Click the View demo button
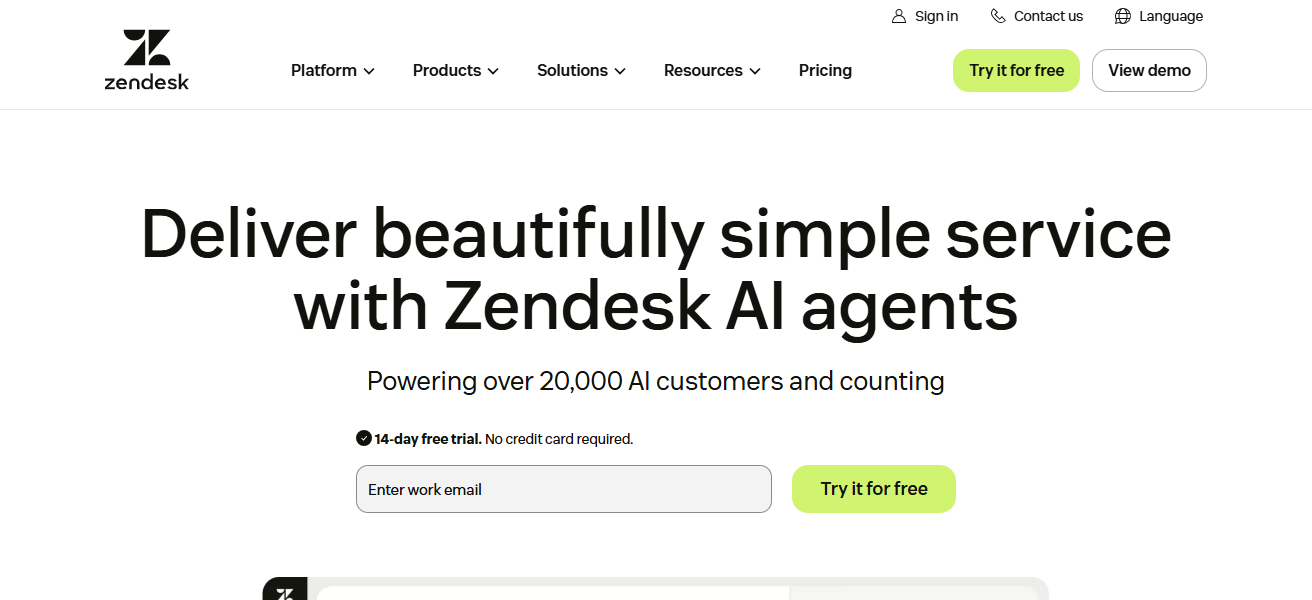Viewport: 1312px width, 600px height. point(1149,70)
